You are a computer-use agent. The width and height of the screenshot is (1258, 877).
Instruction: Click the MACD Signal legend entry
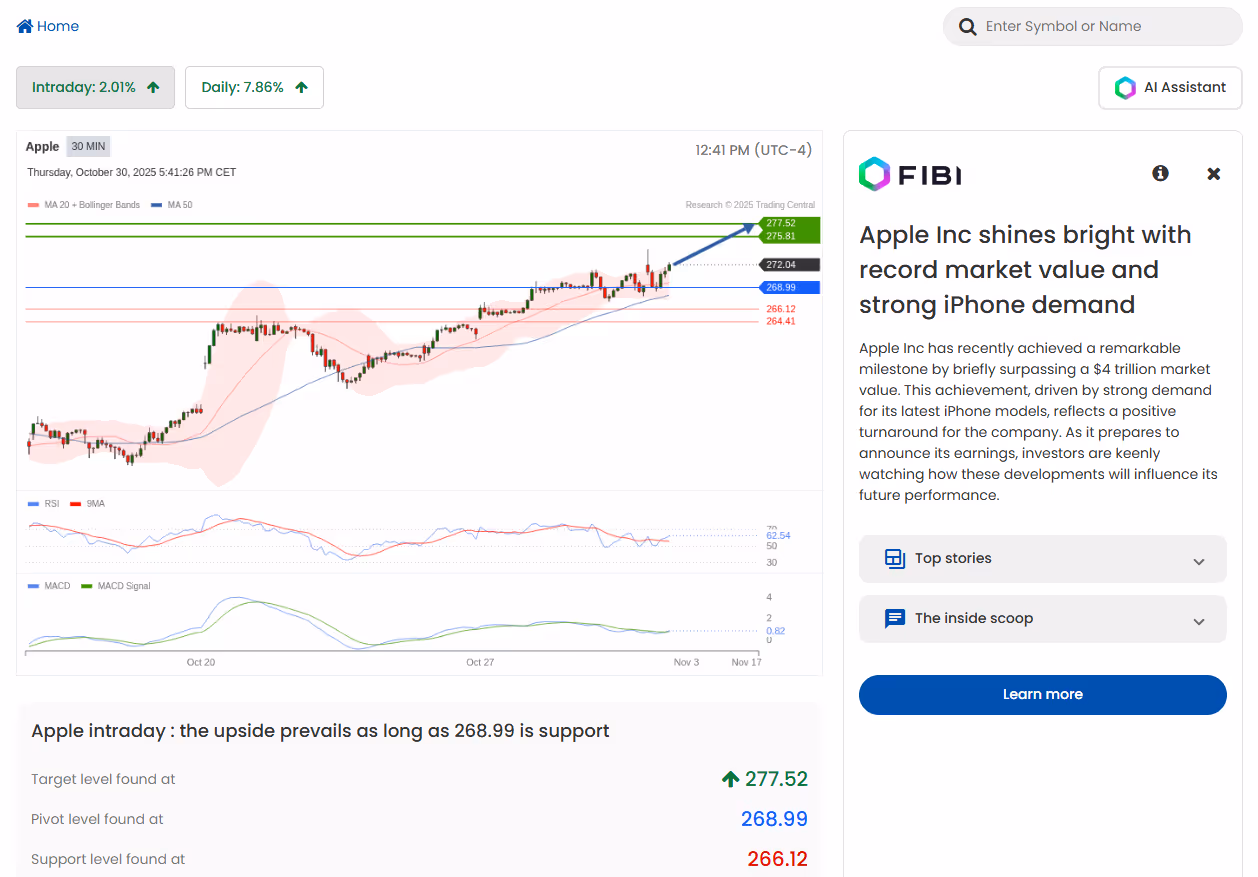[x=116, y=586]
